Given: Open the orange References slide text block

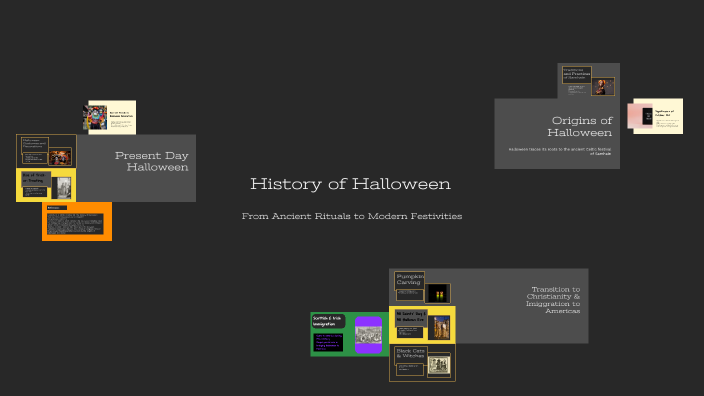Looking at the screenshot, I should (75, 224).
